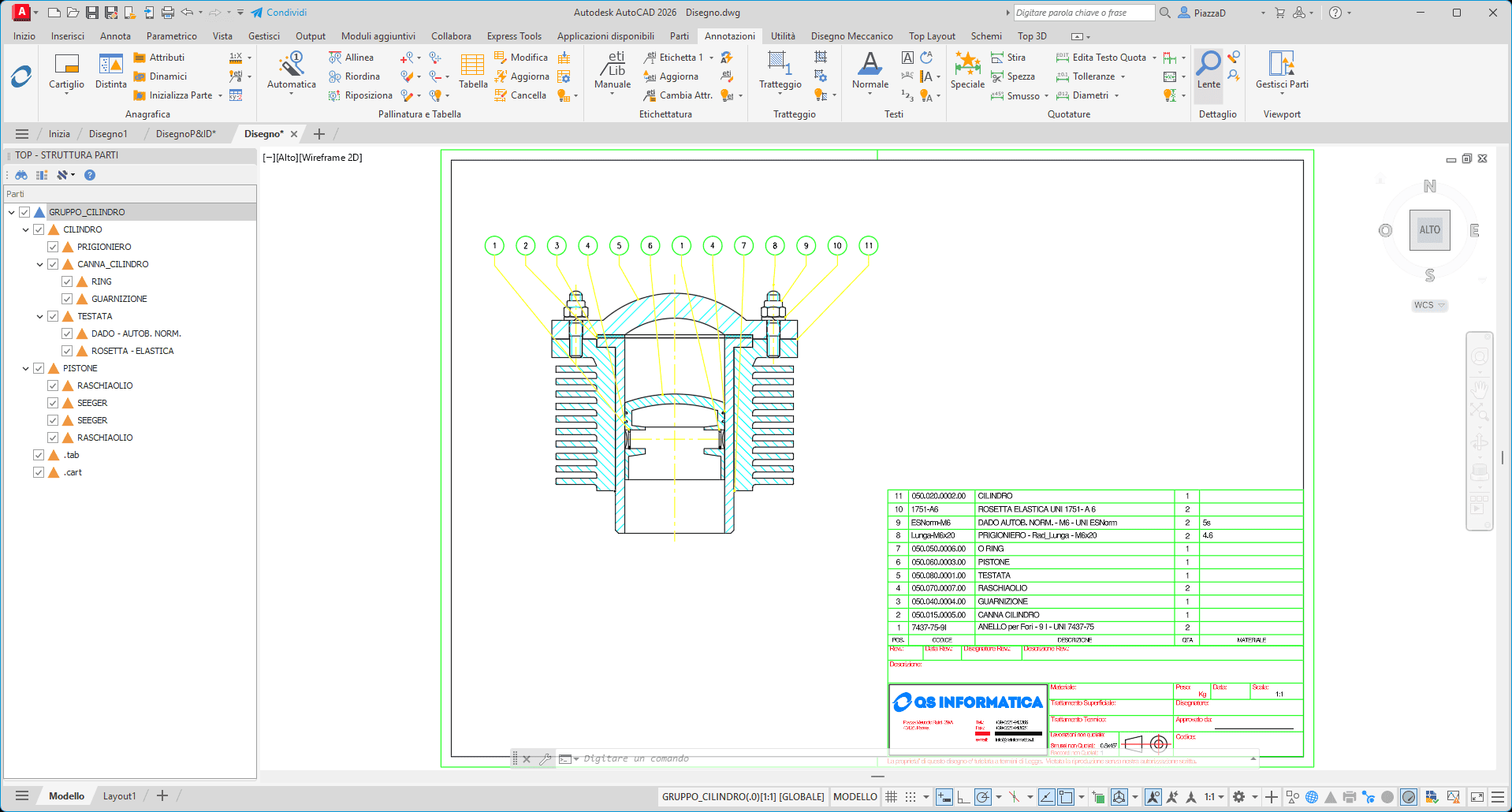
Task: Uncheck the GUARNIZIONE part checkbox
Action: click(x=67, y=299)
